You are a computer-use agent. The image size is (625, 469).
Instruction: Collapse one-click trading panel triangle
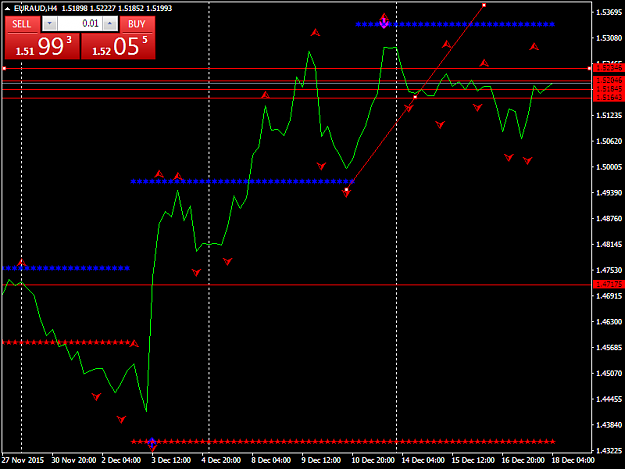point(7,8)
